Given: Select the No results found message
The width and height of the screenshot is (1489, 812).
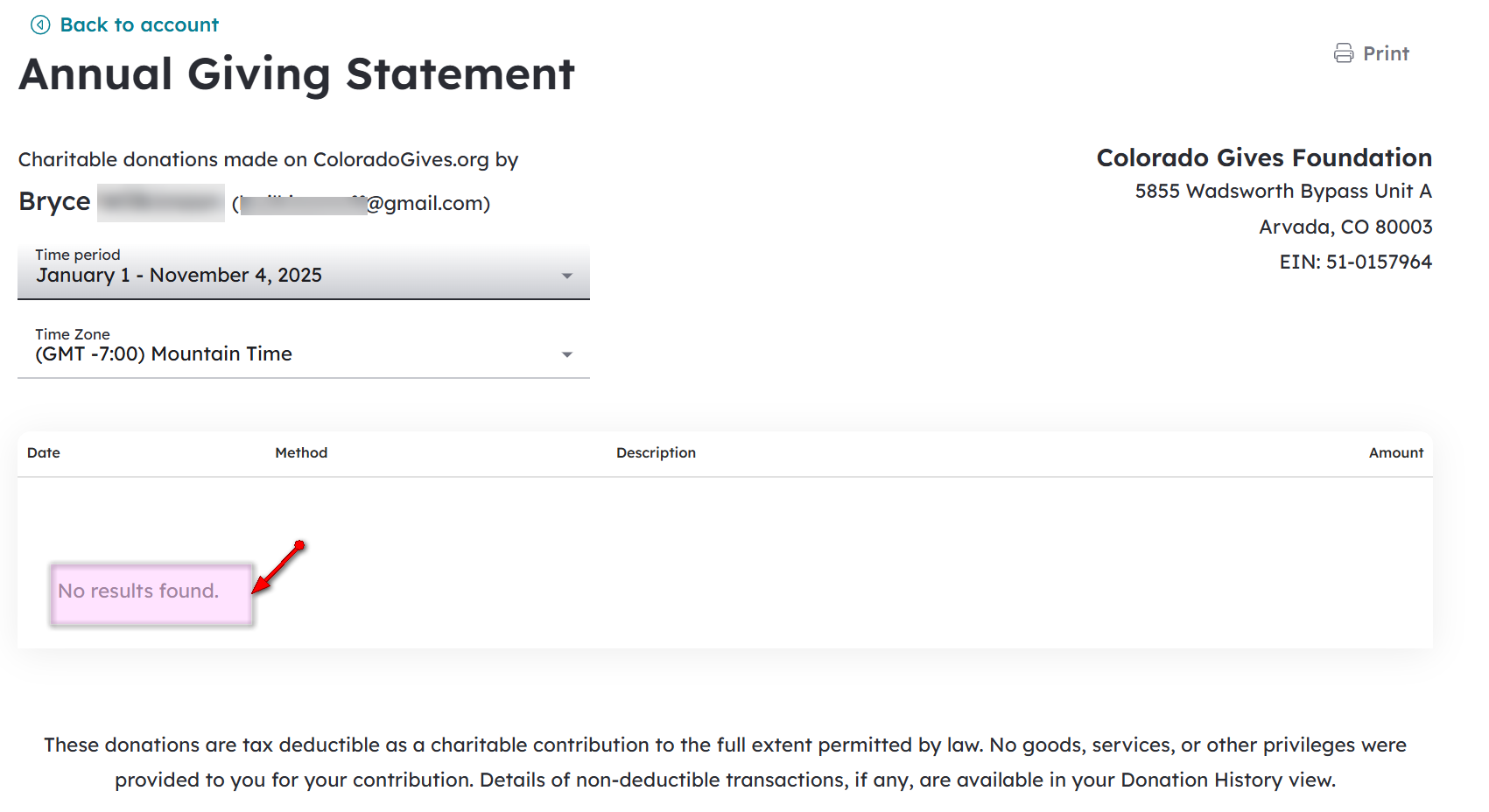Looking at the screenshot, I should [137, 591].
